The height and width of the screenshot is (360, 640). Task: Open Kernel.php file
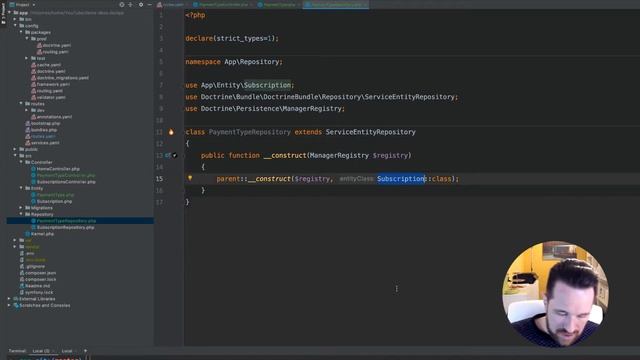click(x=42, y=234)
